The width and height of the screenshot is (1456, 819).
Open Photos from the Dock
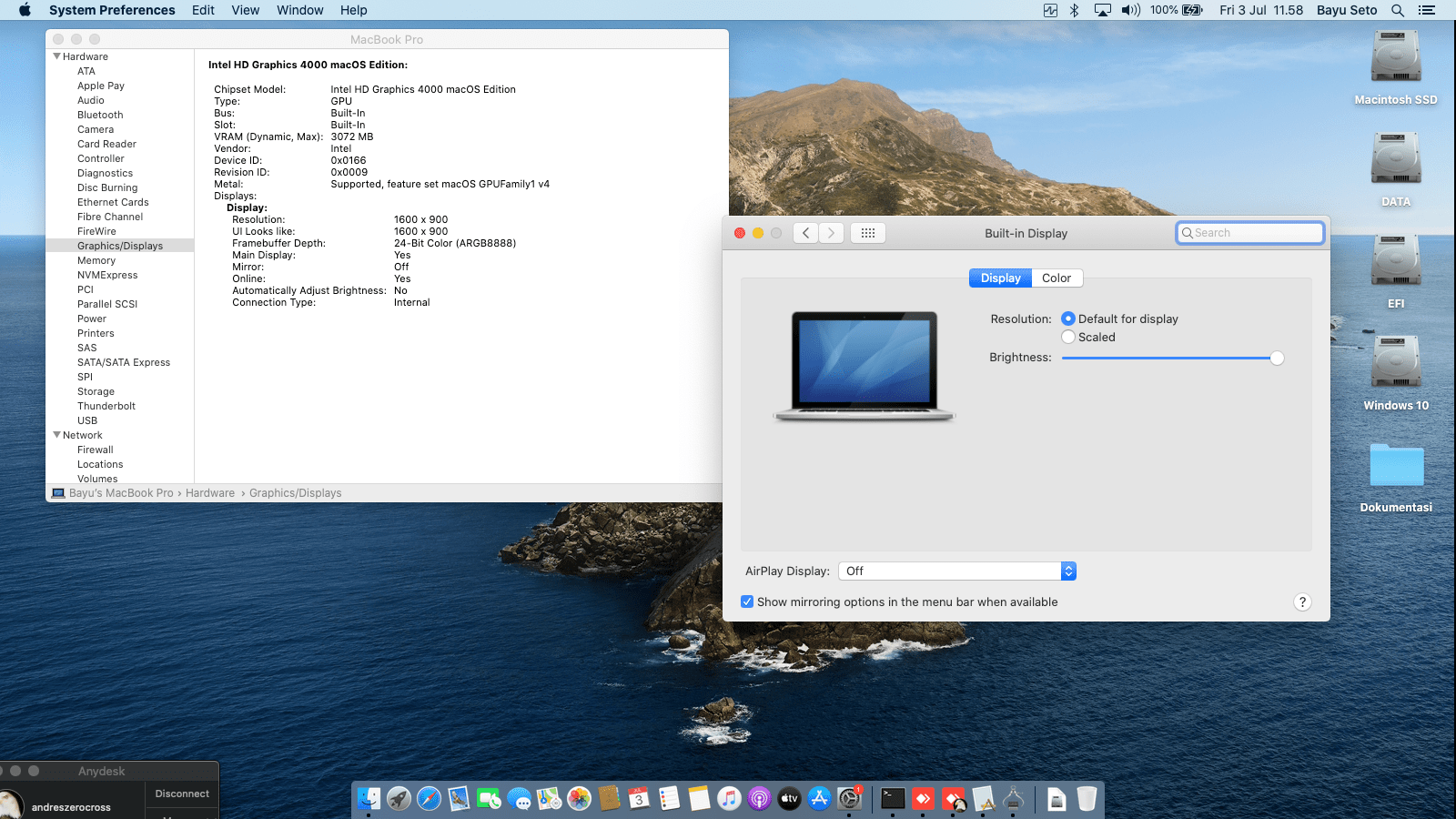(579, 799)
